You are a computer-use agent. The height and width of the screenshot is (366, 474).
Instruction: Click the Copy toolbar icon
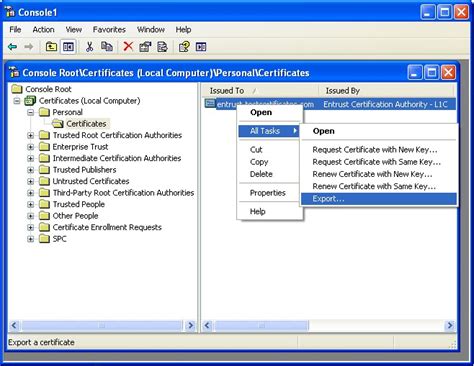(x=107, y=47)
